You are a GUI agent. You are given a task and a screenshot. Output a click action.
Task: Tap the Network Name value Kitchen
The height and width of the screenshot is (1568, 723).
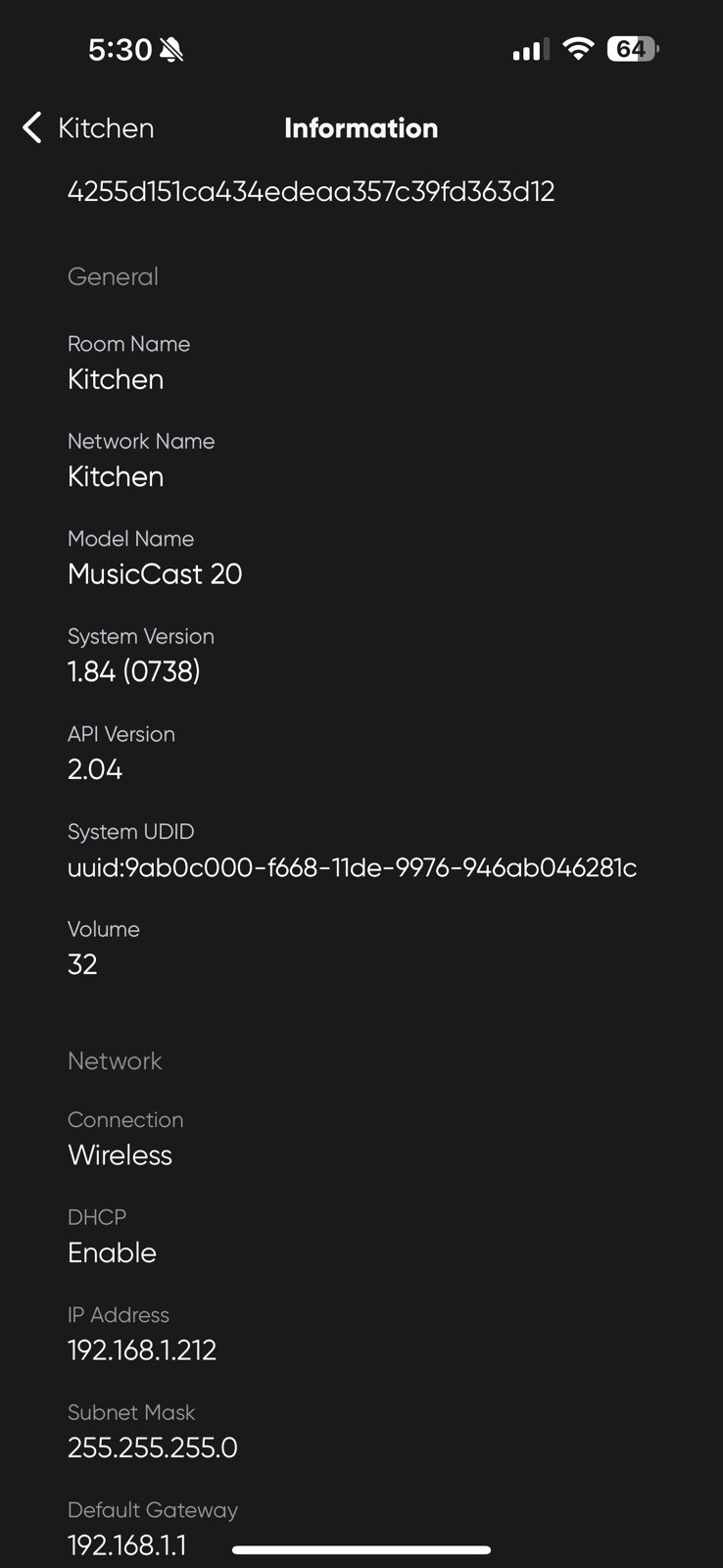(x=116, y=476)
